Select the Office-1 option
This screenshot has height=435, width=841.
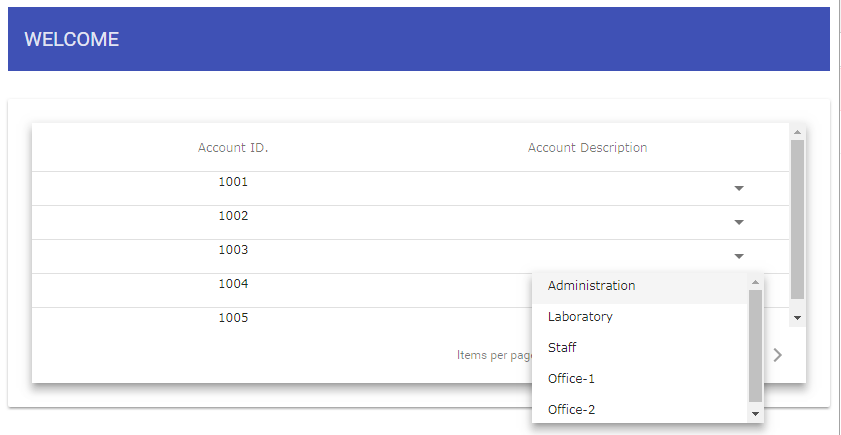[572, 379]
